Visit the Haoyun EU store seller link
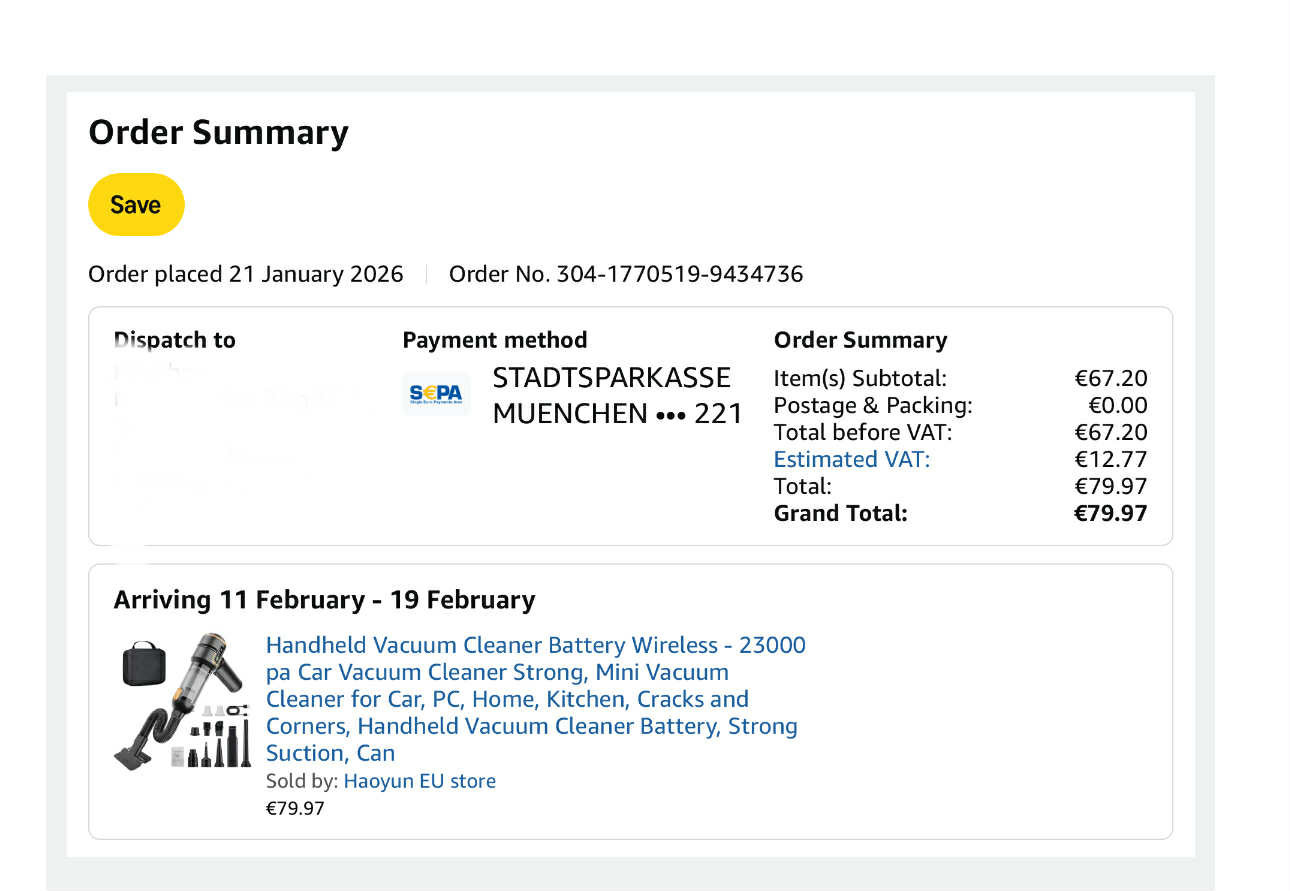This screenshot has width=1290, height=891. coord(420,781)
